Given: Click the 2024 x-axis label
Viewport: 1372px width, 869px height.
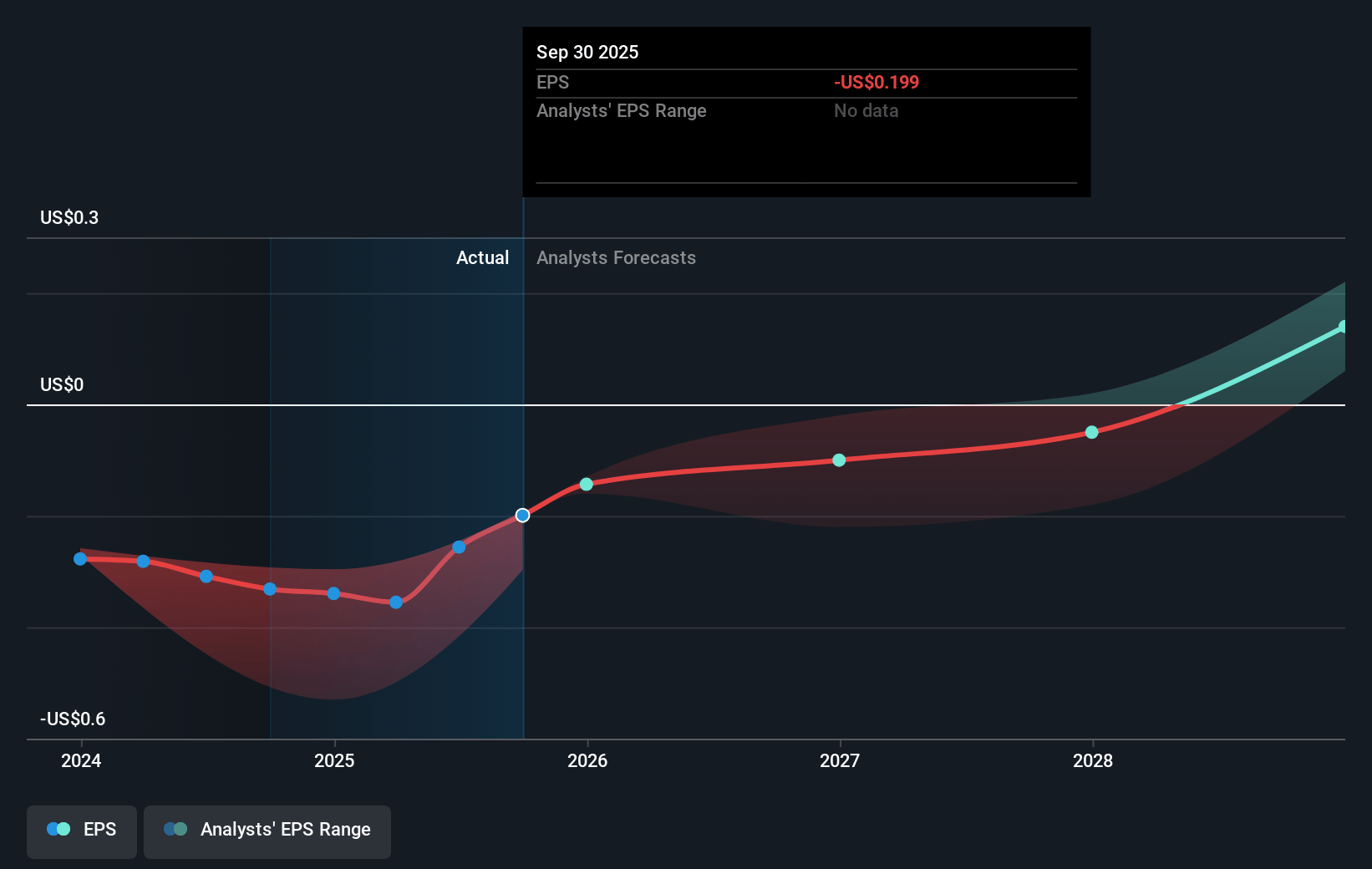Looking at the screenshot, I should coord(81,760).
